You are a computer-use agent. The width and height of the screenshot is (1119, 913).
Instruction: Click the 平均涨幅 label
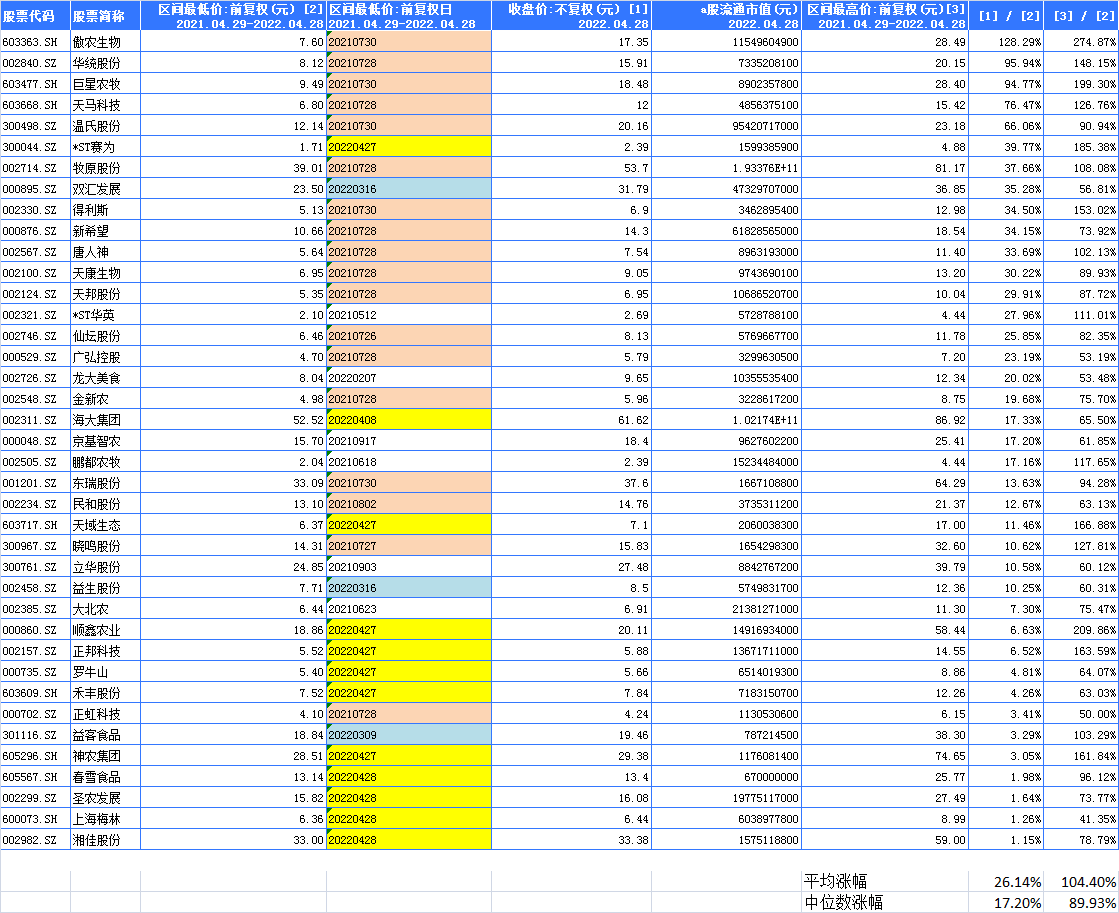click(835, 881)
